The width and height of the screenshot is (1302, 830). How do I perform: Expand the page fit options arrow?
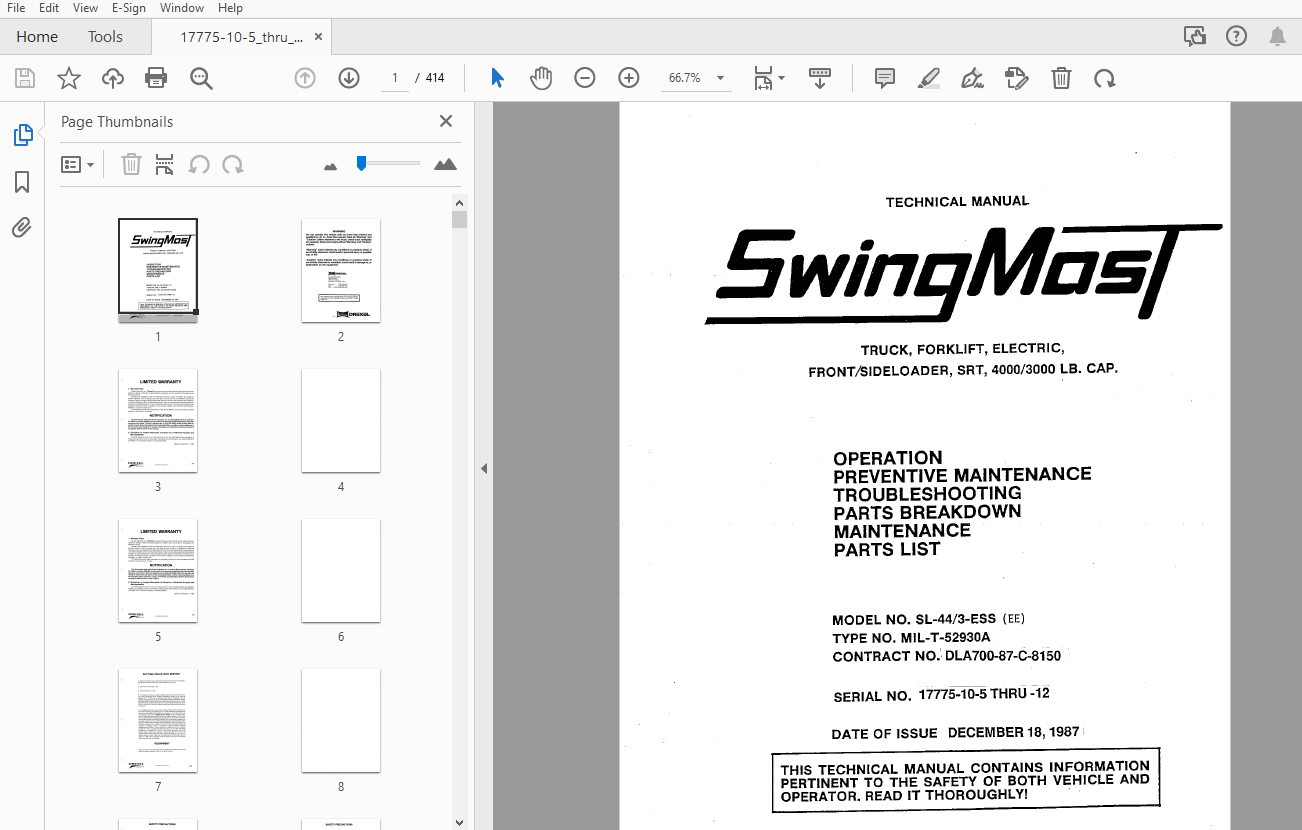(782, 78)
